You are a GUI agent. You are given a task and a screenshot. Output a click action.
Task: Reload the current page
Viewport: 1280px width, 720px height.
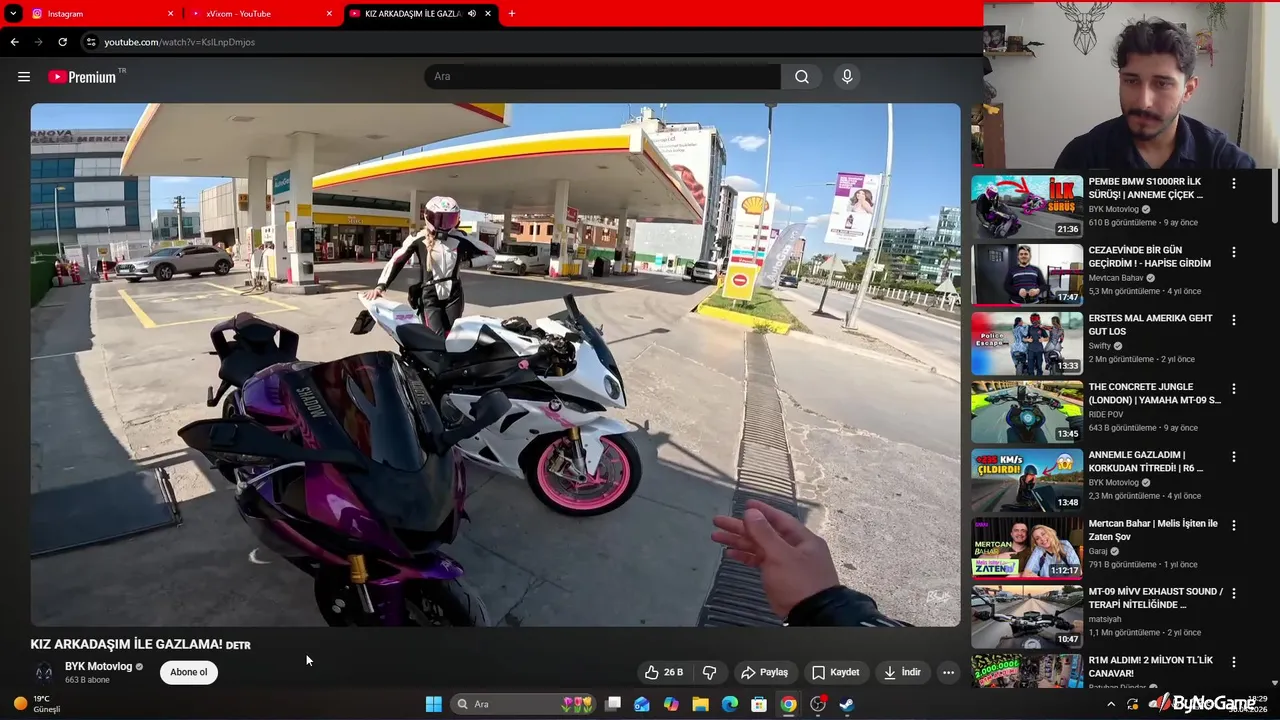pos(62,42)
